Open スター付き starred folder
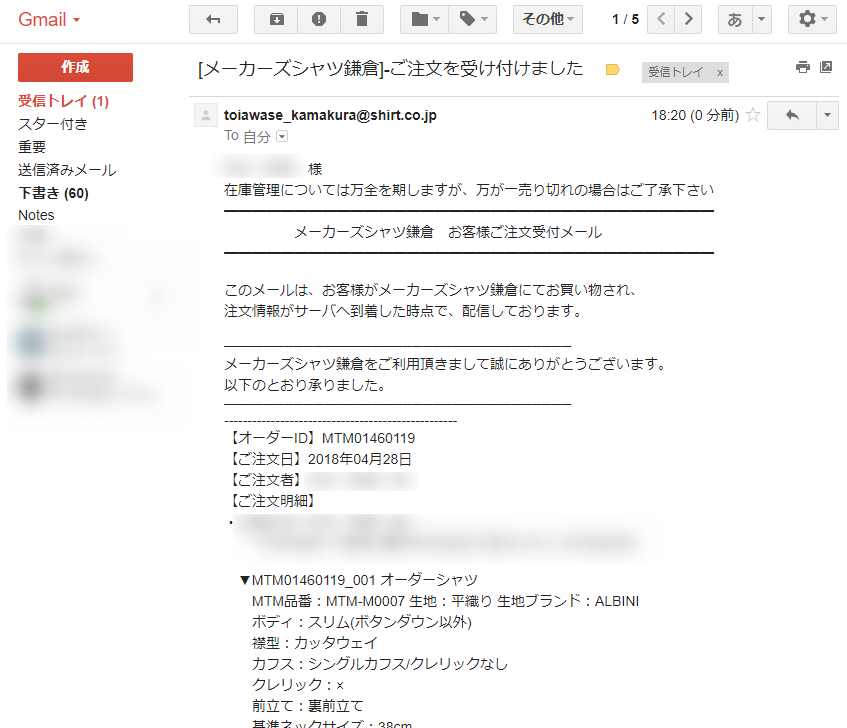Screen dimensions: 847x728 click(52, 124)
